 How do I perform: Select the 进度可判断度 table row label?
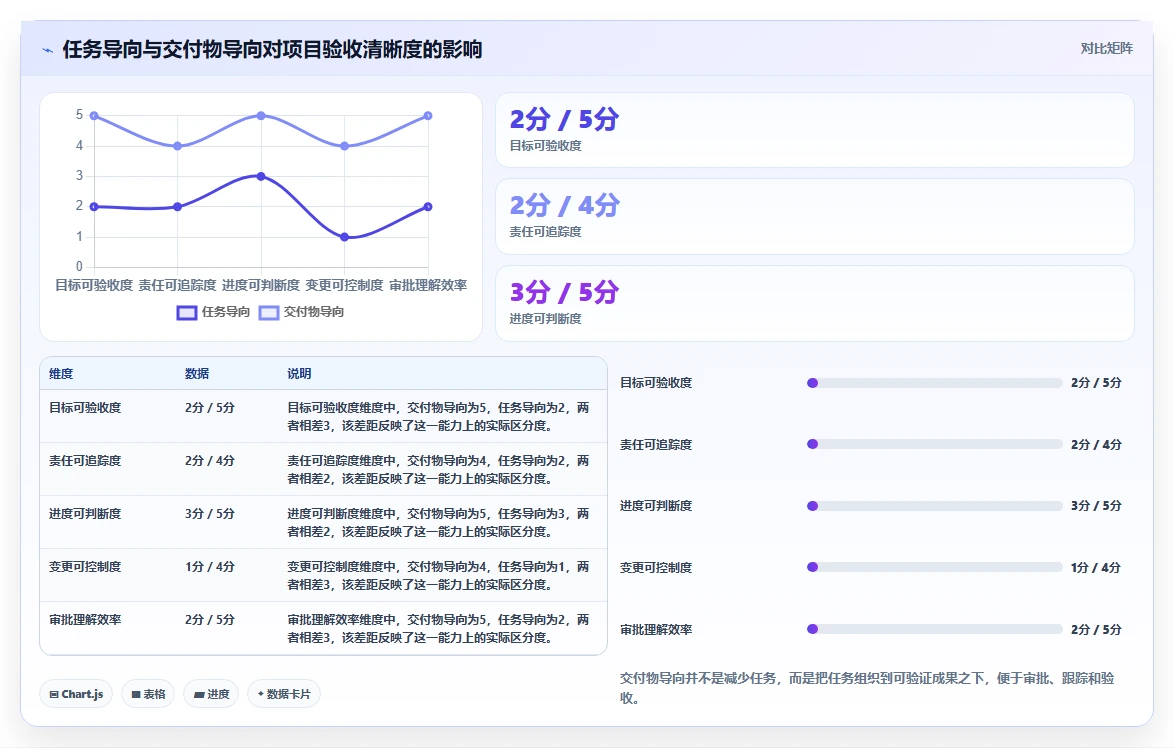click(85, 514)
